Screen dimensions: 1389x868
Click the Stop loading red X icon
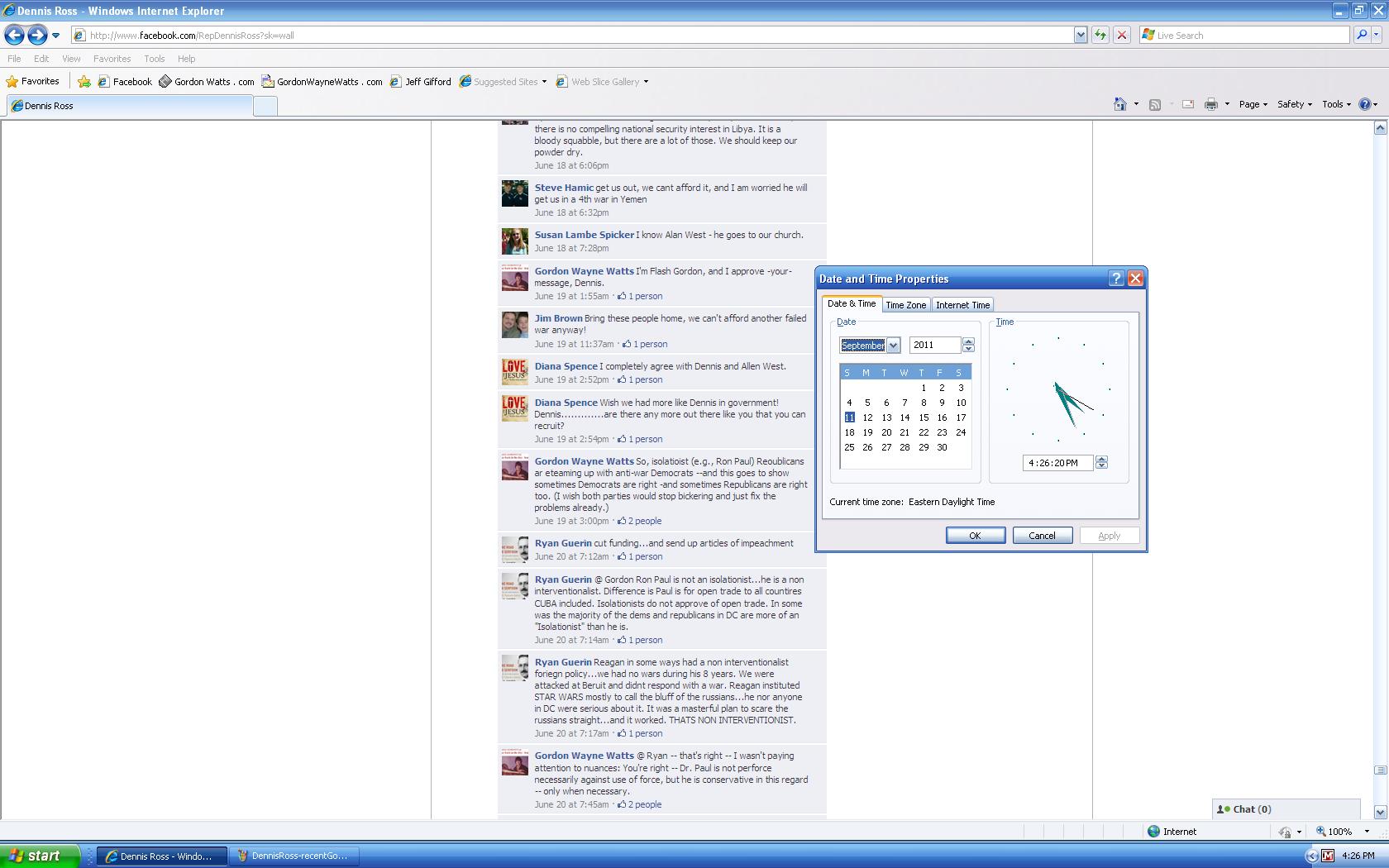point(1122,35)
